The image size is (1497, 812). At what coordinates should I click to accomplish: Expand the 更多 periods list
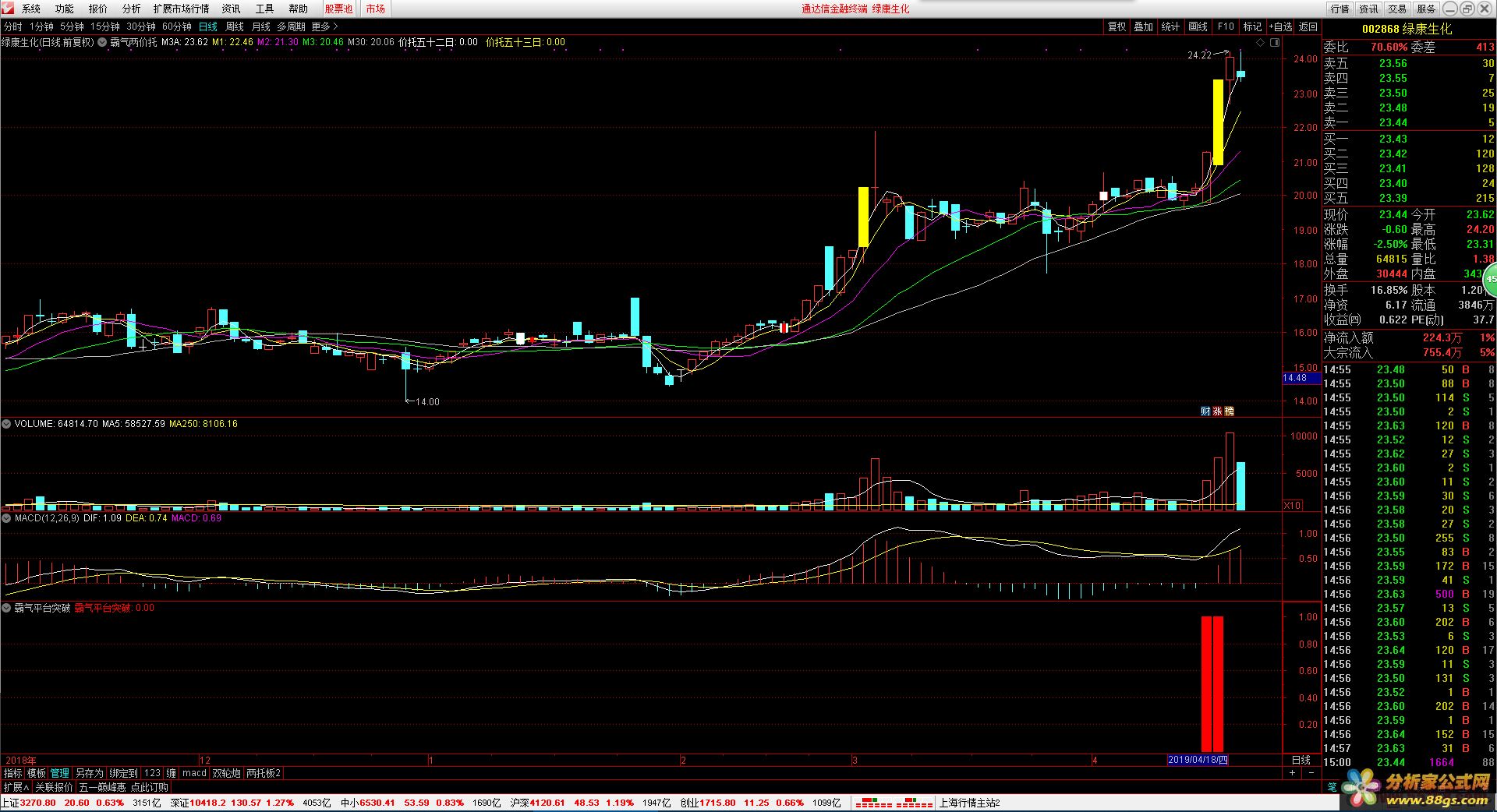(324, 26)
